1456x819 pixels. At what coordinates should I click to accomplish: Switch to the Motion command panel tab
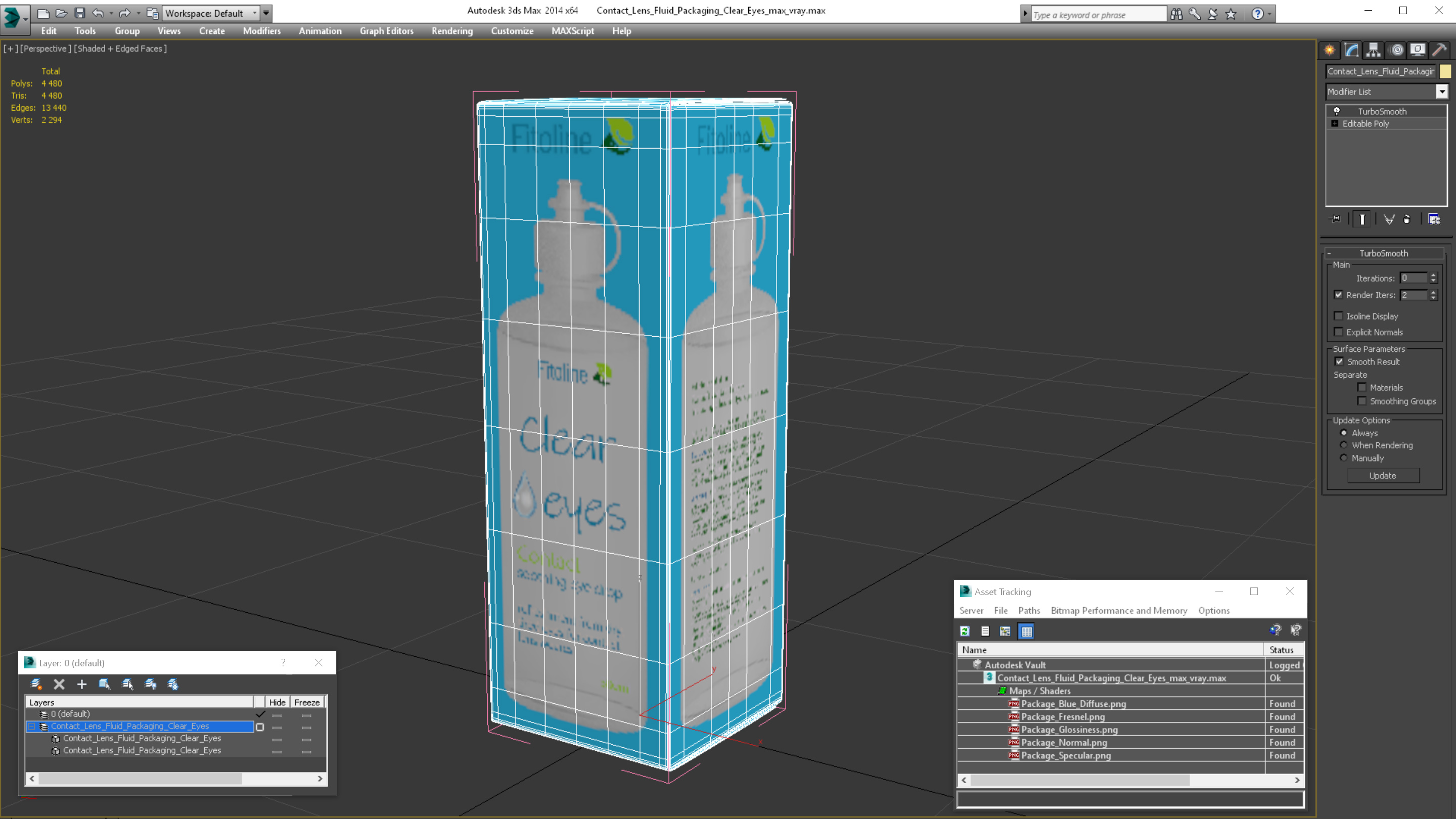pos(1397,51)
